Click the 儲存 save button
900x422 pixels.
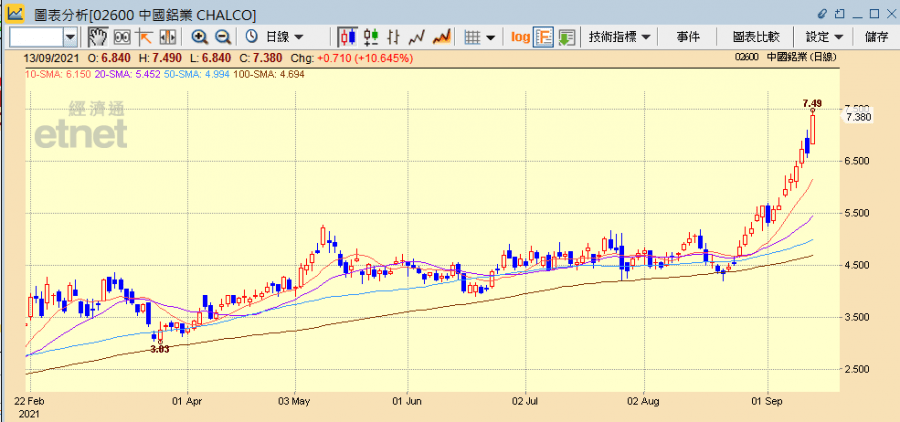(x=876, y=37)
